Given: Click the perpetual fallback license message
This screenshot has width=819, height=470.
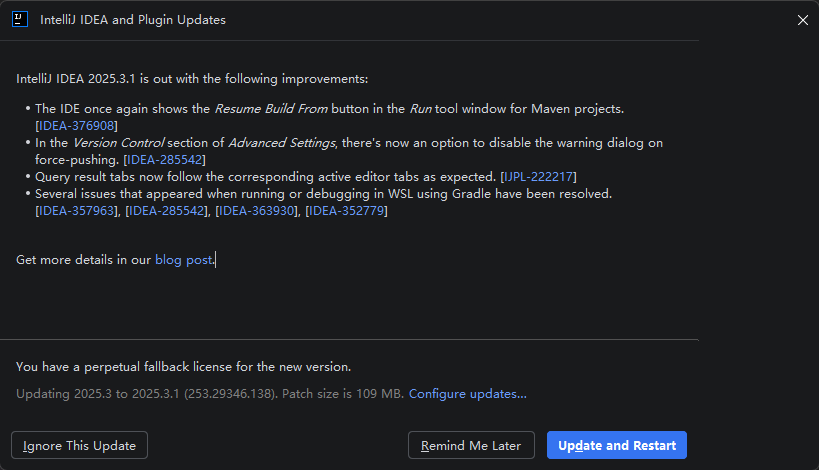Looking at the screenshot, I should point(183,367).
